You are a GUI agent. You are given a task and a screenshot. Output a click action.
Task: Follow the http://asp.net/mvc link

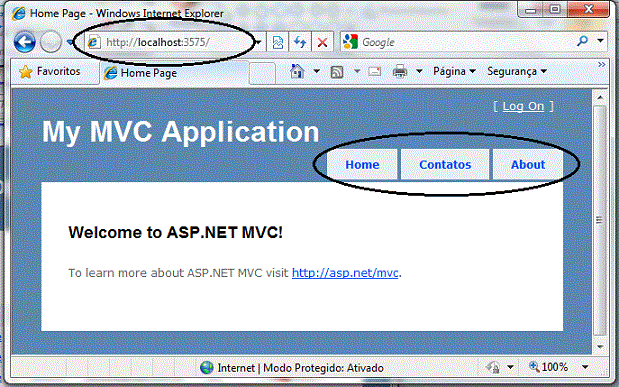[345, 273]
